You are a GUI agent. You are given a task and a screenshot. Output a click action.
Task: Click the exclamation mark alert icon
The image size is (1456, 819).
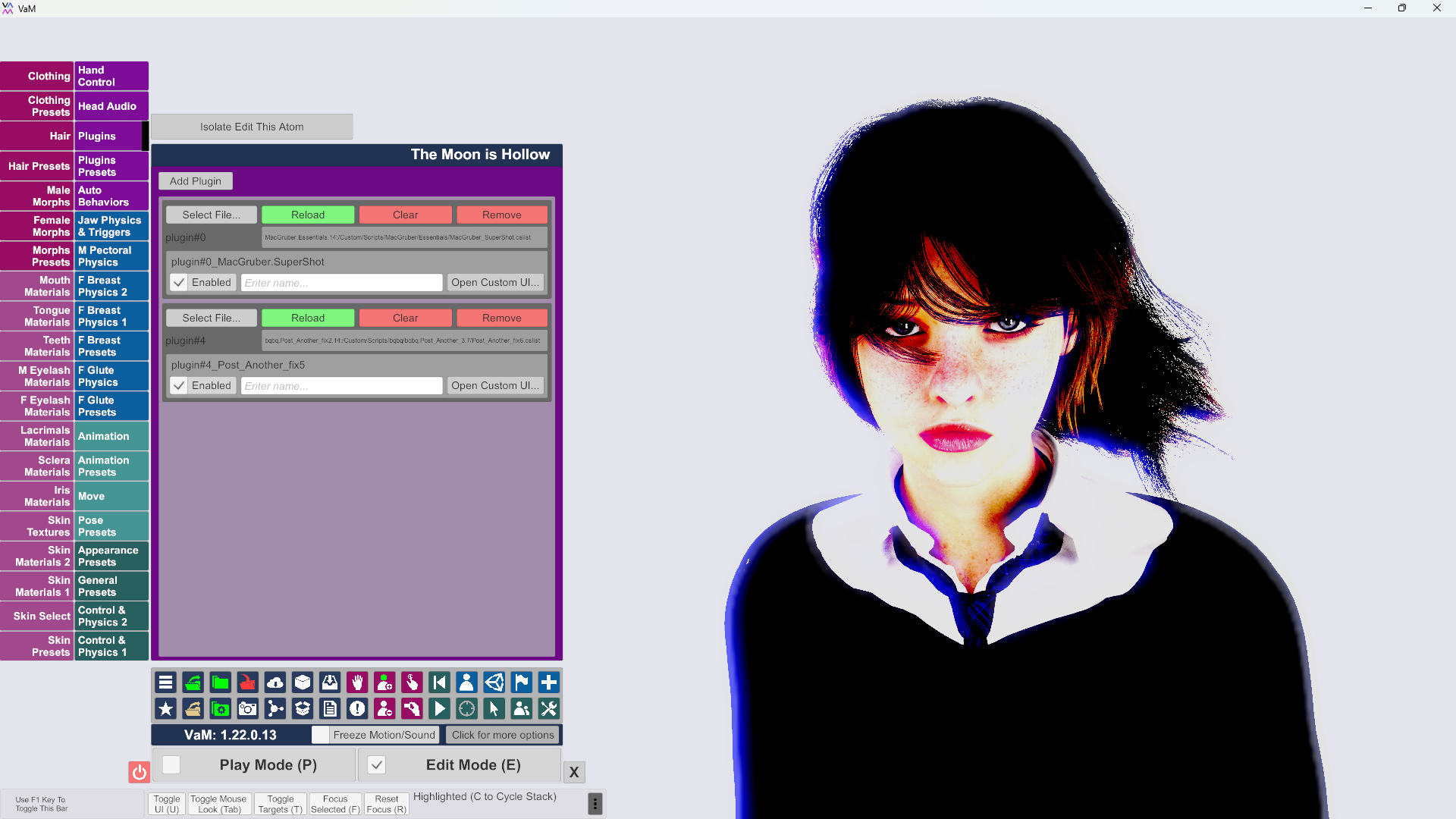[x=357, y=709]
